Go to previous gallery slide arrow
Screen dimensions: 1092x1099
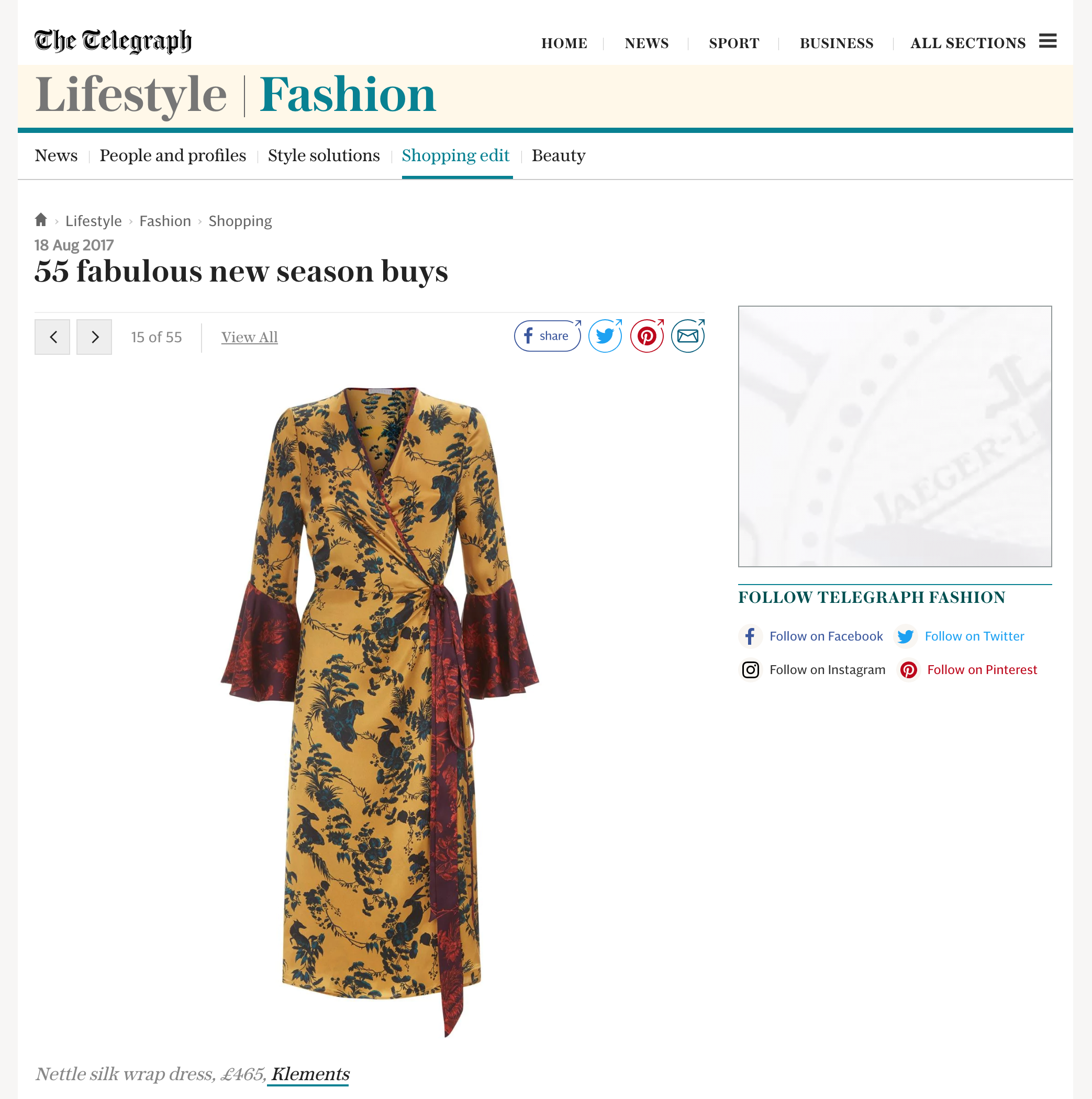coord(52,337)
